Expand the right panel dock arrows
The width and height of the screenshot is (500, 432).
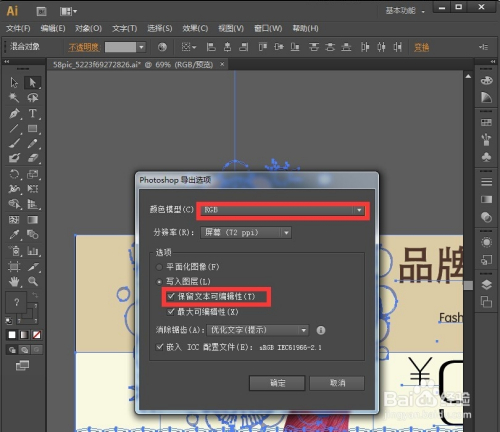click(x=493, y=62)
